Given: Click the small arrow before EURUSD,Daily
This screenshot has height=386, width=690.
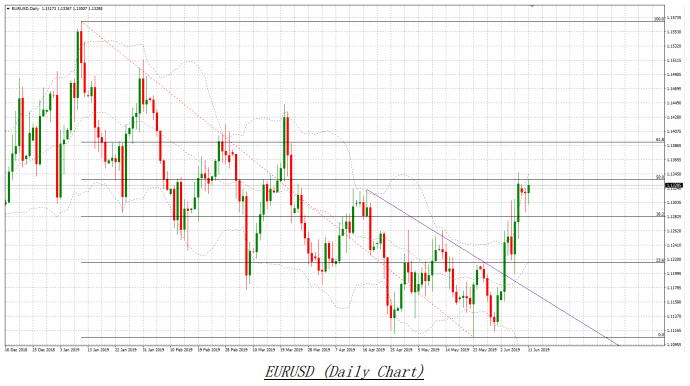Looking at the screenshot, I should click(8, 8).
